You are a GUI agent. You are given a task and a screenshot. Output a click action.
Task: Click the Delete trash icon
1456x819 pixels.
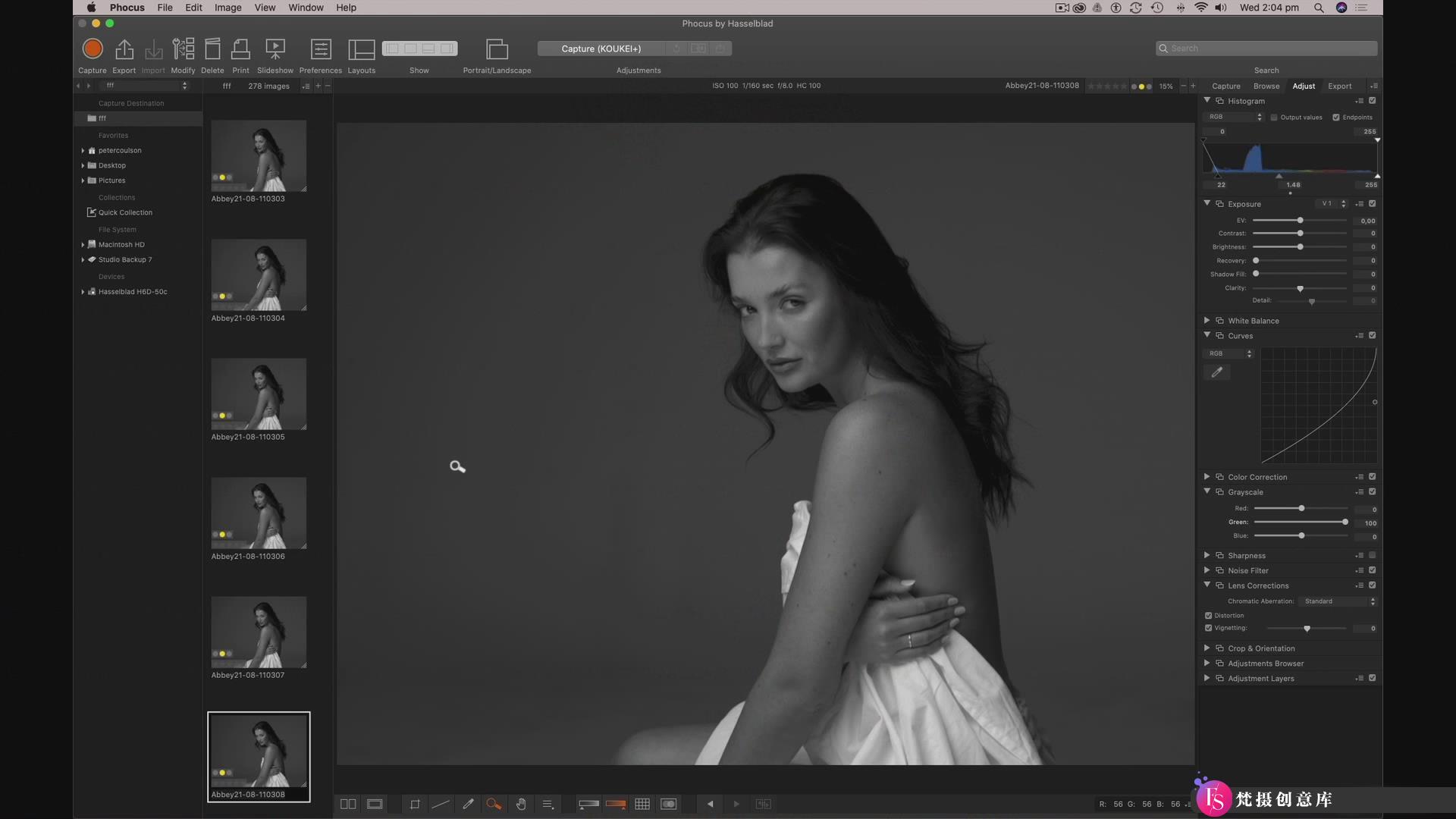212,49
